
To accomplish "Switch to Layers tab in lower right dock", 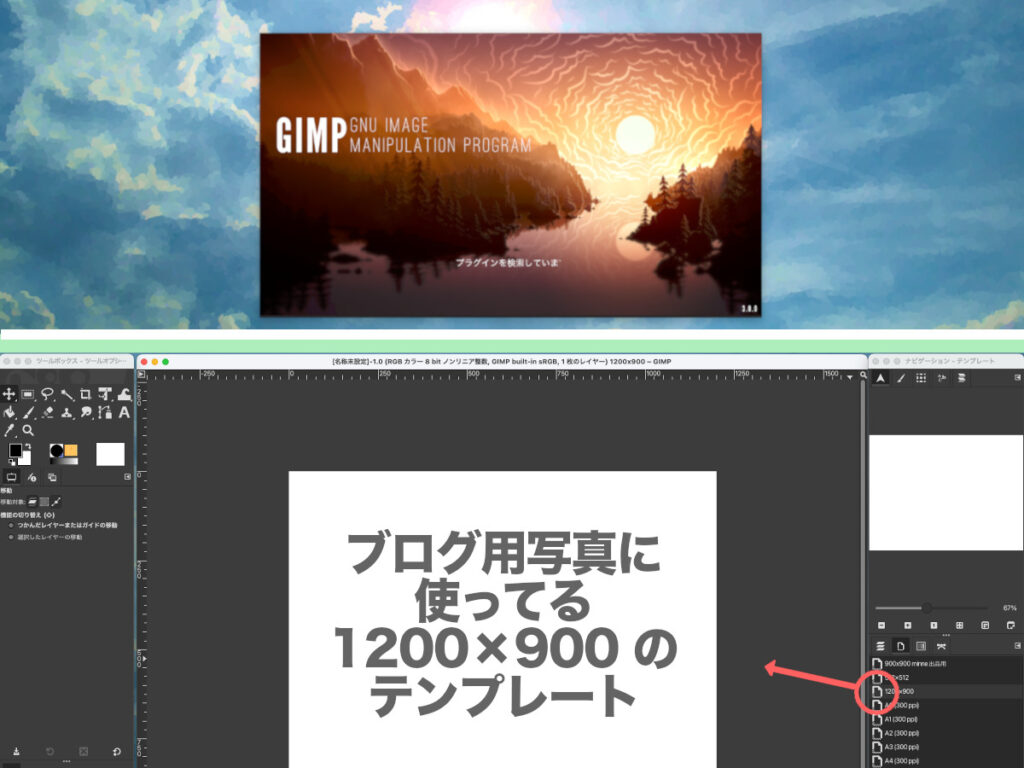I will tap(880, 646).
